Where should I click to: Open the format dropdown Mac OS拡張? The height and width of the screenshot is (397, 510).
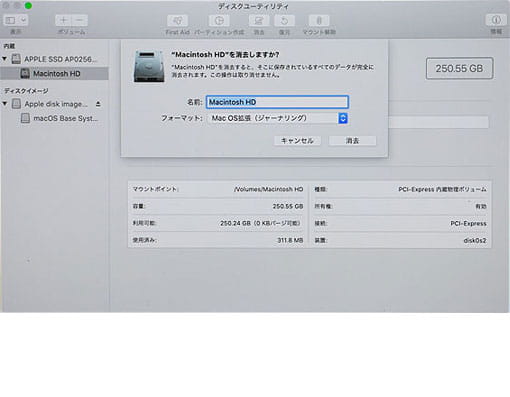(x=277, y=118)
